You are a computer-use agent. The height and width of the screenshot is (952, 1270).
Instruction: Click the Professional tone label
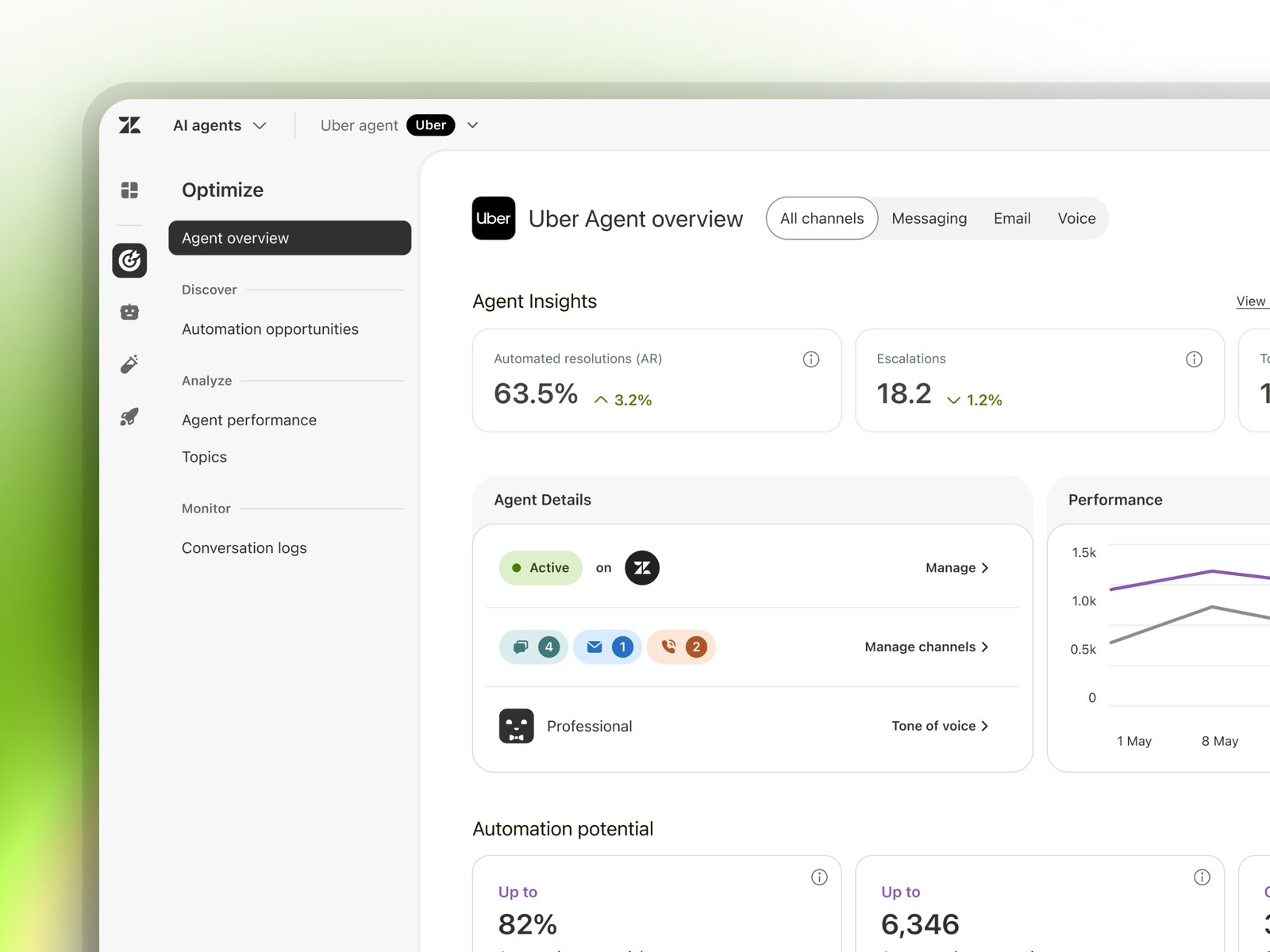pyautogui.click(x=590, y=726)
